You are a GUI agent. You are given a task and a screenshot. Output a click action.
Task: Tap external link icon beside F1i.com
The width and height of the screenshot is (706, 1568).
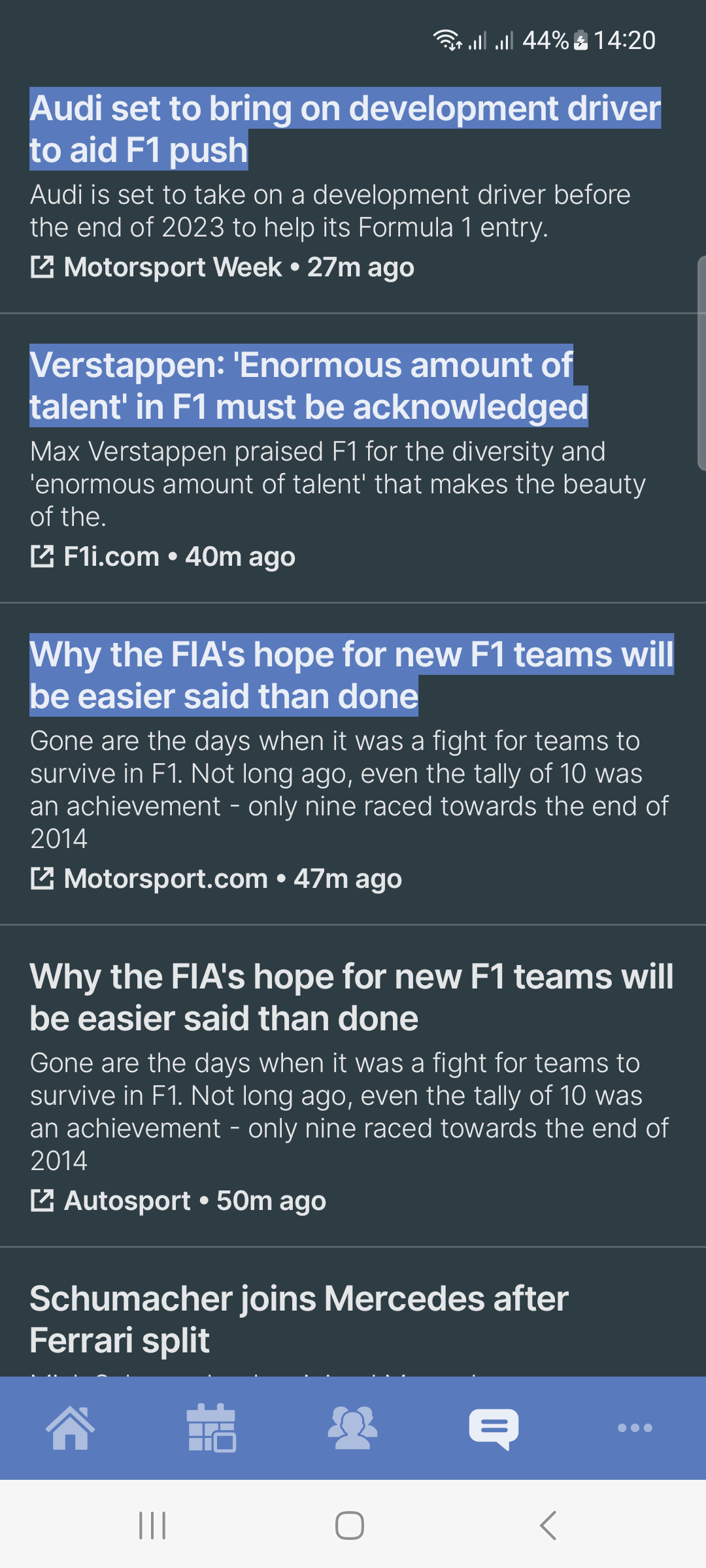point(42,557)
